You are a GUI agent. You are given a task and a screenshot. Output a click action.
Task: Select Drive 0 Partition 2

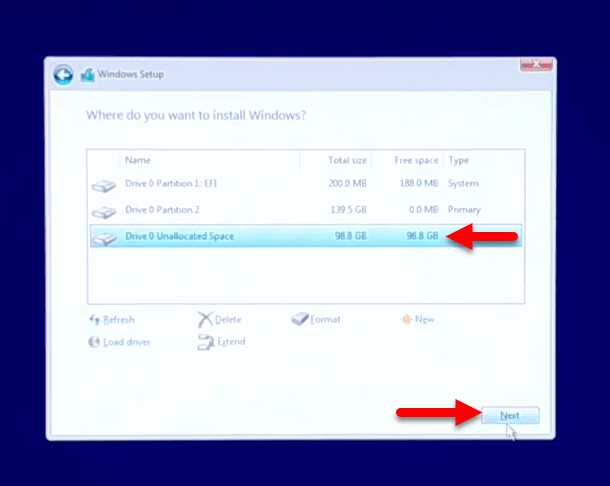306,210
